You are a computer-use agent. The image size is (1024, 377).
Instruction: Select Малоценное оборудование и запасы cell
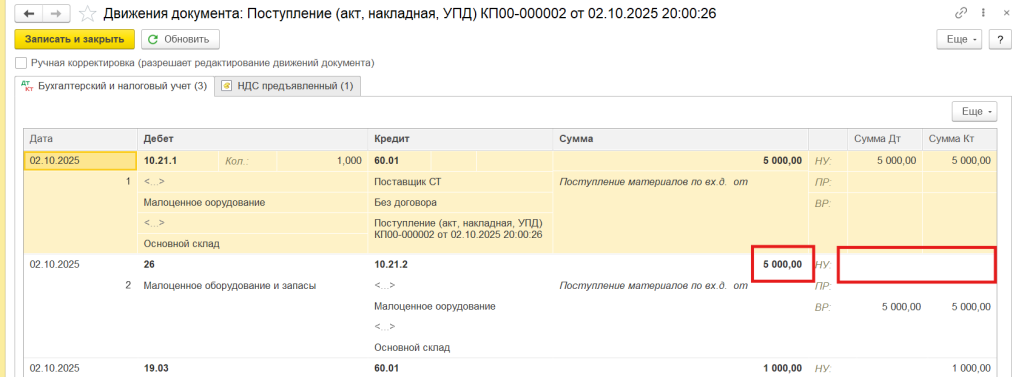(x=252, y=286)
